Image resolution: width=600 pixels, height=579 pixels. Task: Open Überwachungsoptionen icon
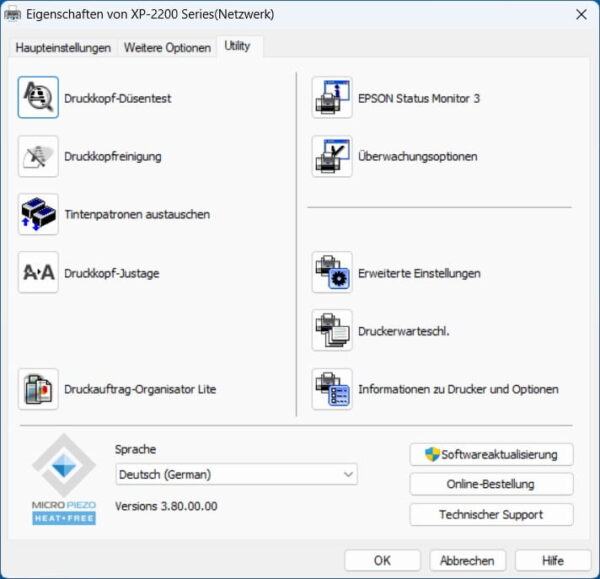(332, 156)
